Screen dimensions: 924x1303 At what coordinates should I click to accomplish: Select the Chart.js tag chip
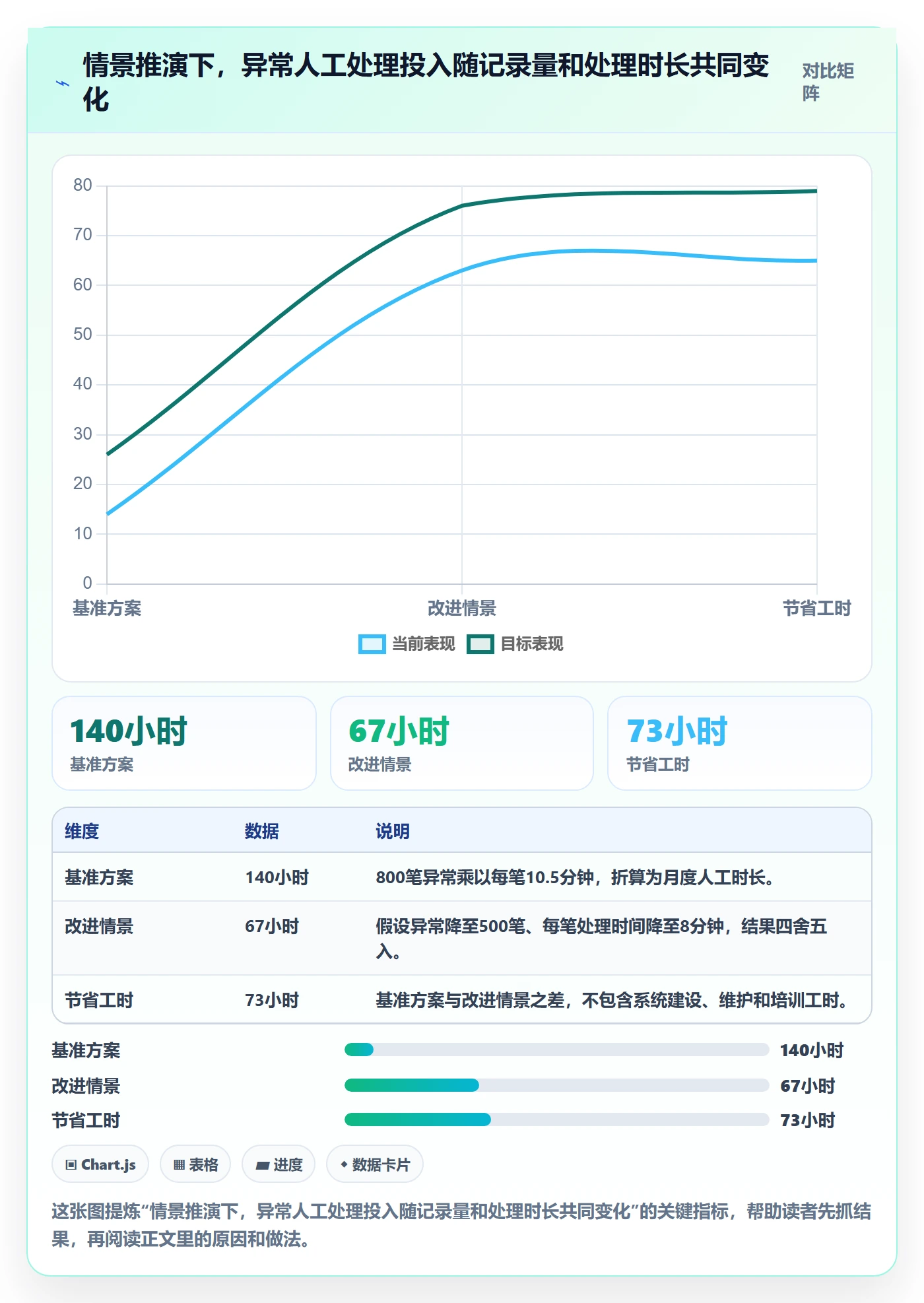tap(100, 1164)
